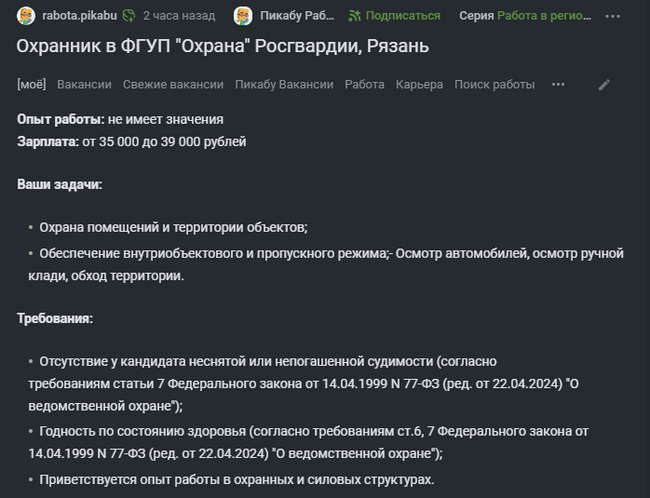Click the subscribe feed icon
This screenshot has height=498, width=650.
354,16
